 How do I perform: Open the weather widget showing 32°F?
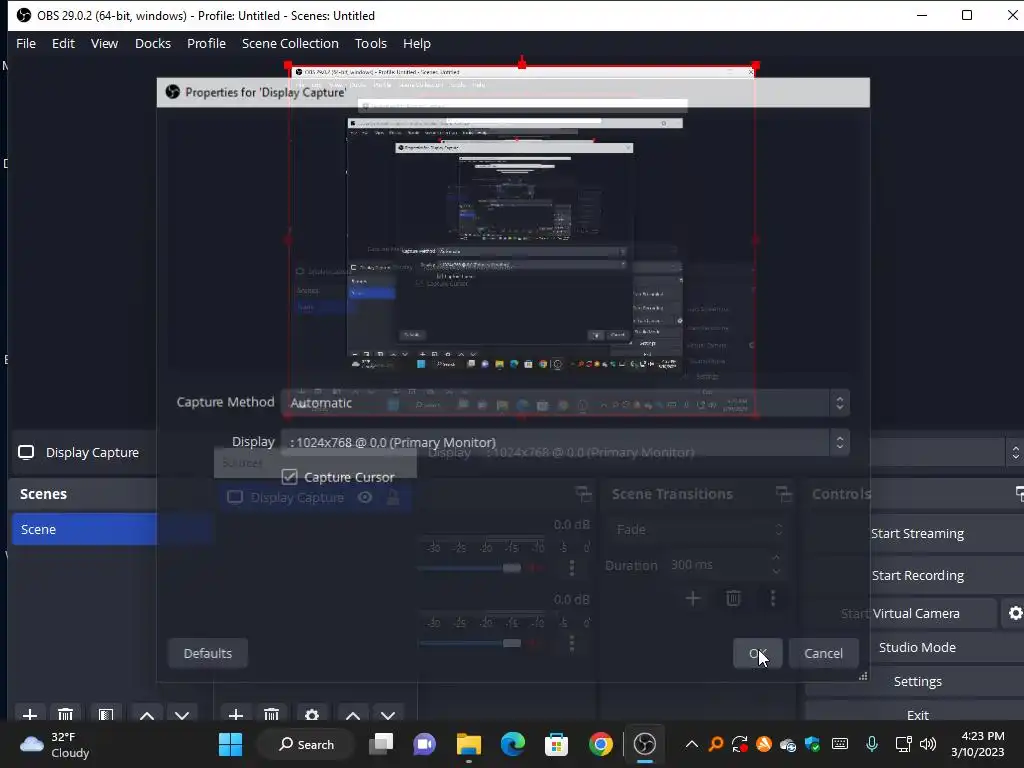pyautogui.click(x=55, y=744)
